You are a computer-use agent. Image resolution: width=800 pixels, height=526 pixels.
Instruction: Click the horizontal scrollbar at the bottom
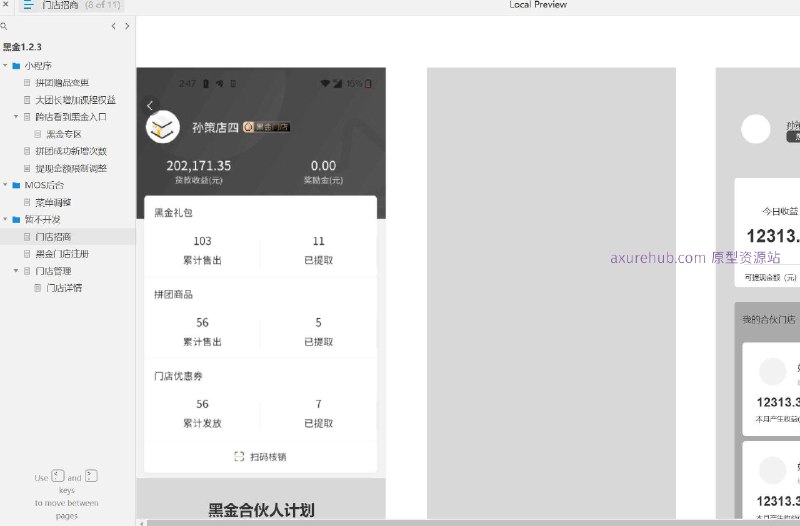471,523
